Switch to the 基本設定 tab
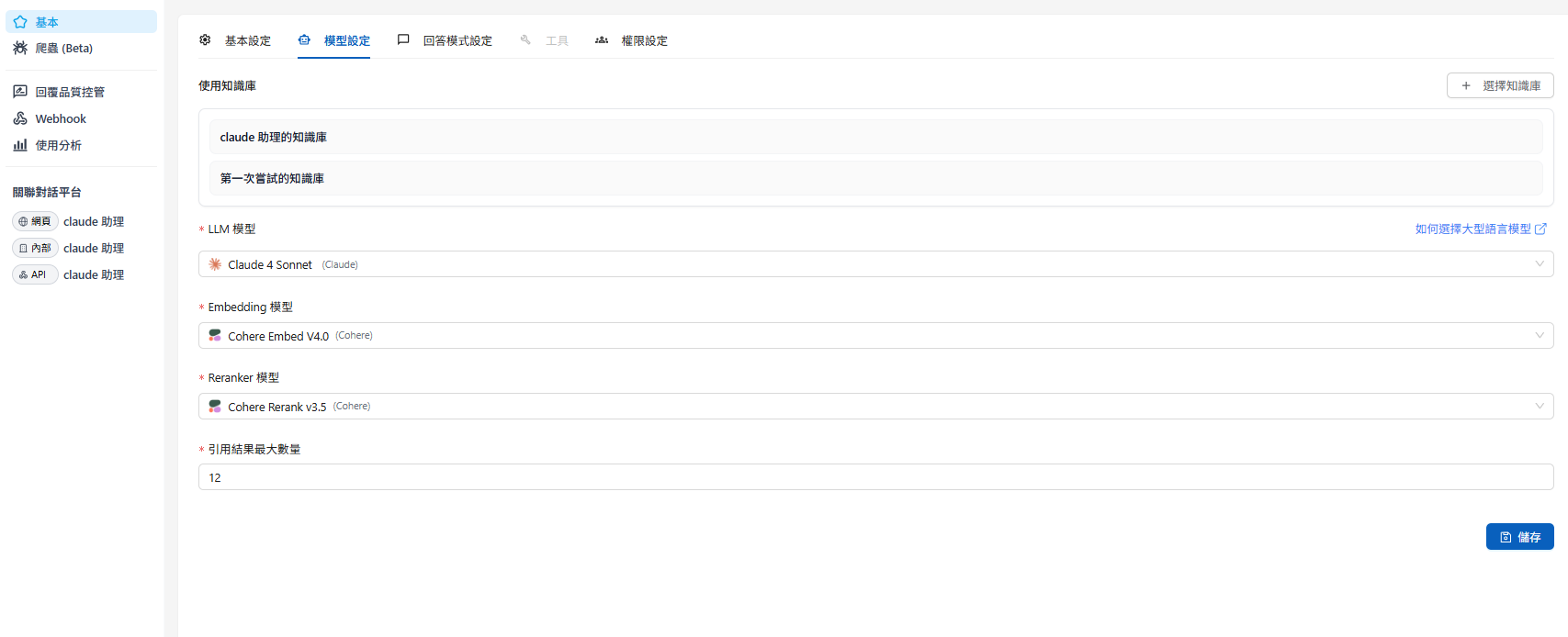Viewport: 1568px width, 637px height. 236,40
